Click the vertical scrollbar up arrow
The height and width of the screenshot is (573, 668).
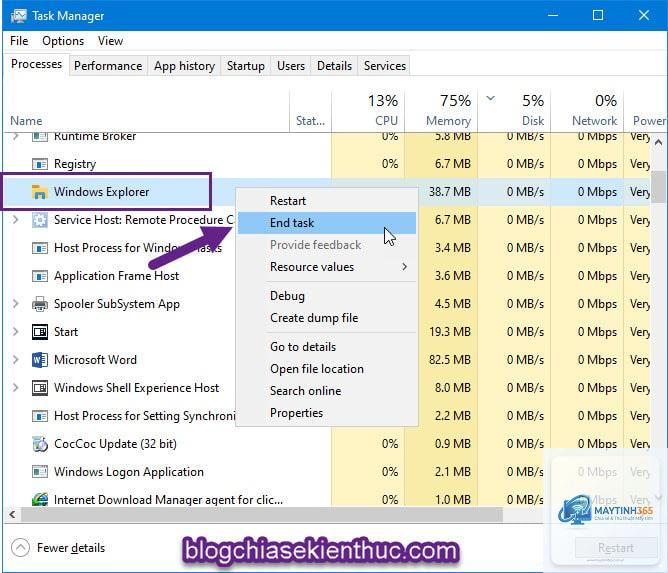[x=658, y=143]
